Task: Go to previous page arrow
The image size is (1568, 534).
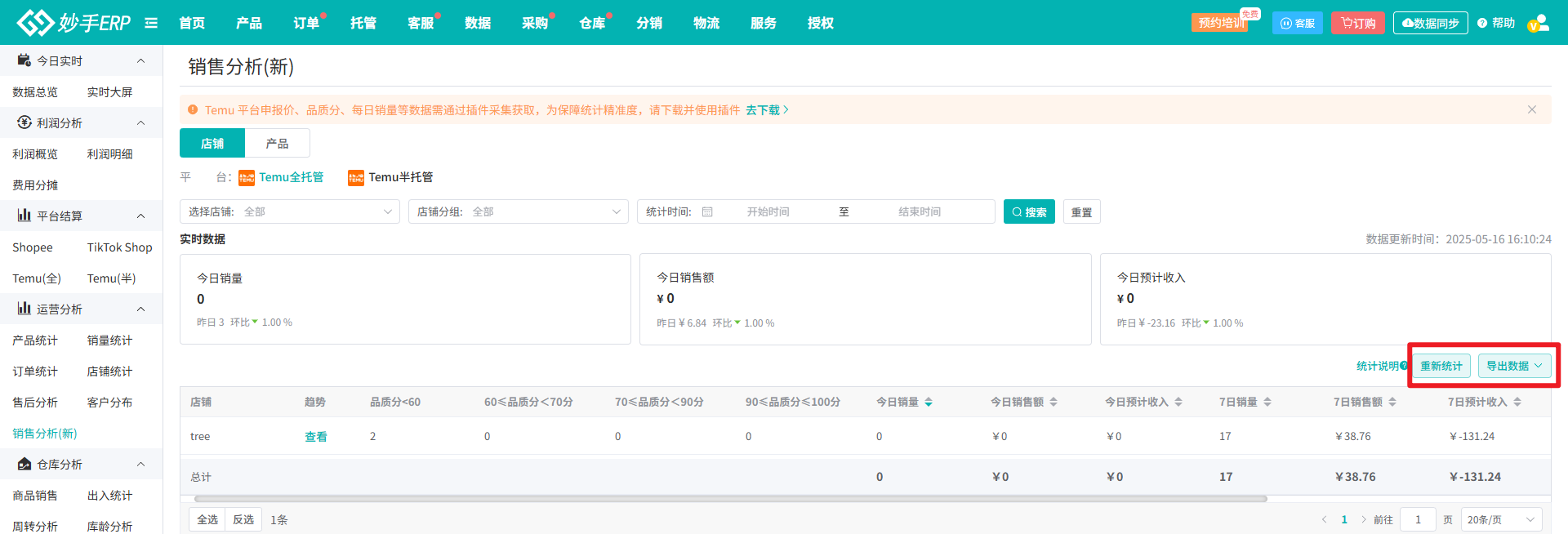Action: 1324,519
